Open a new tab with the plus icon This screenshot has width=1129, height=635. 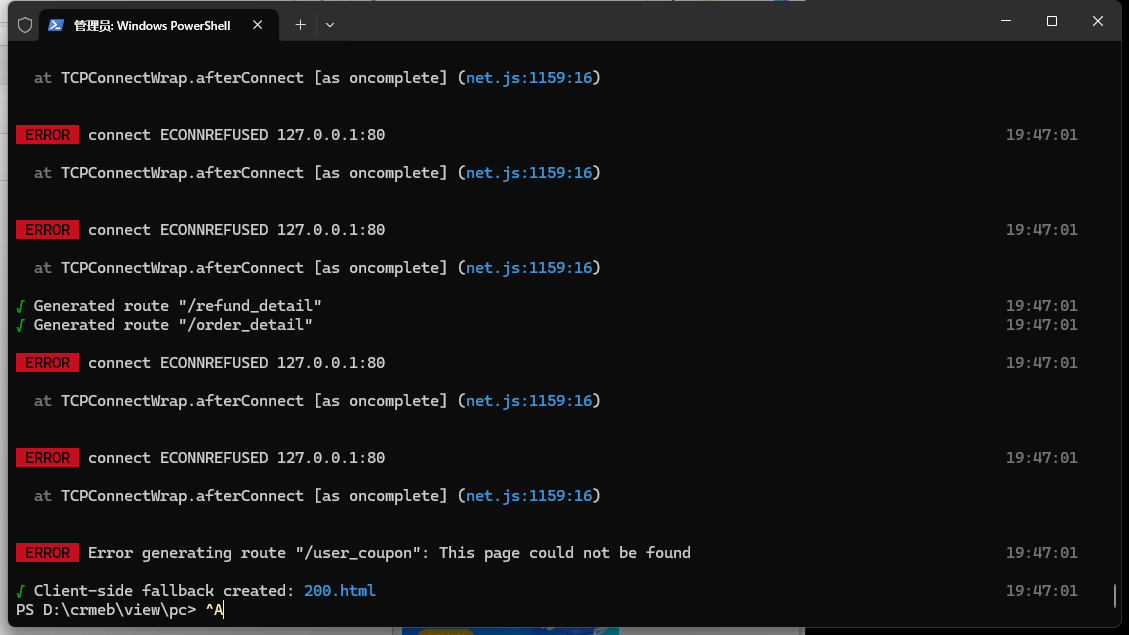[x=300, y=25]
